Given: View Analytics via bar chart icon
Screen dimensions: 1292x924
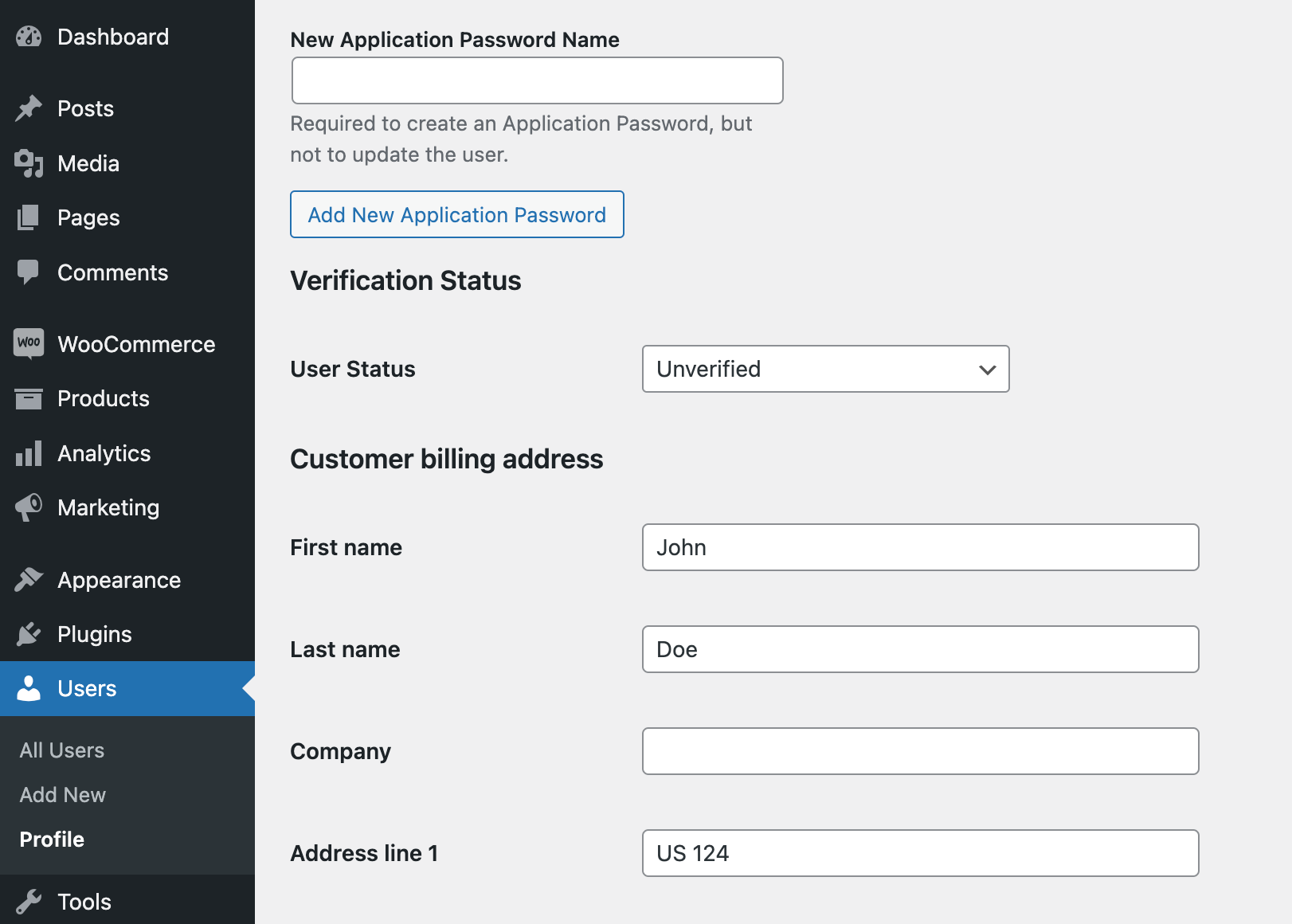Looking at the screenshot, I should click(28, 453).
